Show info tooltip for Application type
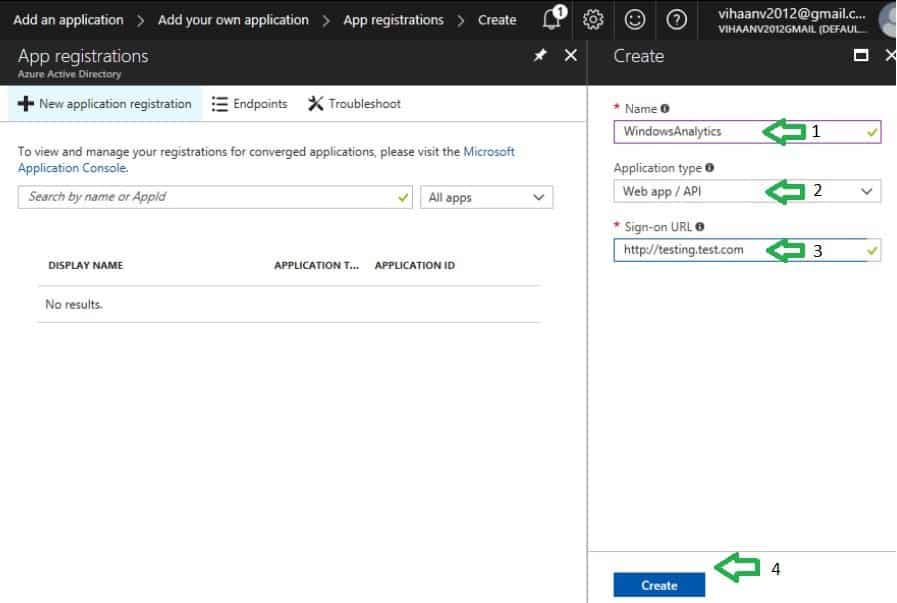 [x=709, y=168]
